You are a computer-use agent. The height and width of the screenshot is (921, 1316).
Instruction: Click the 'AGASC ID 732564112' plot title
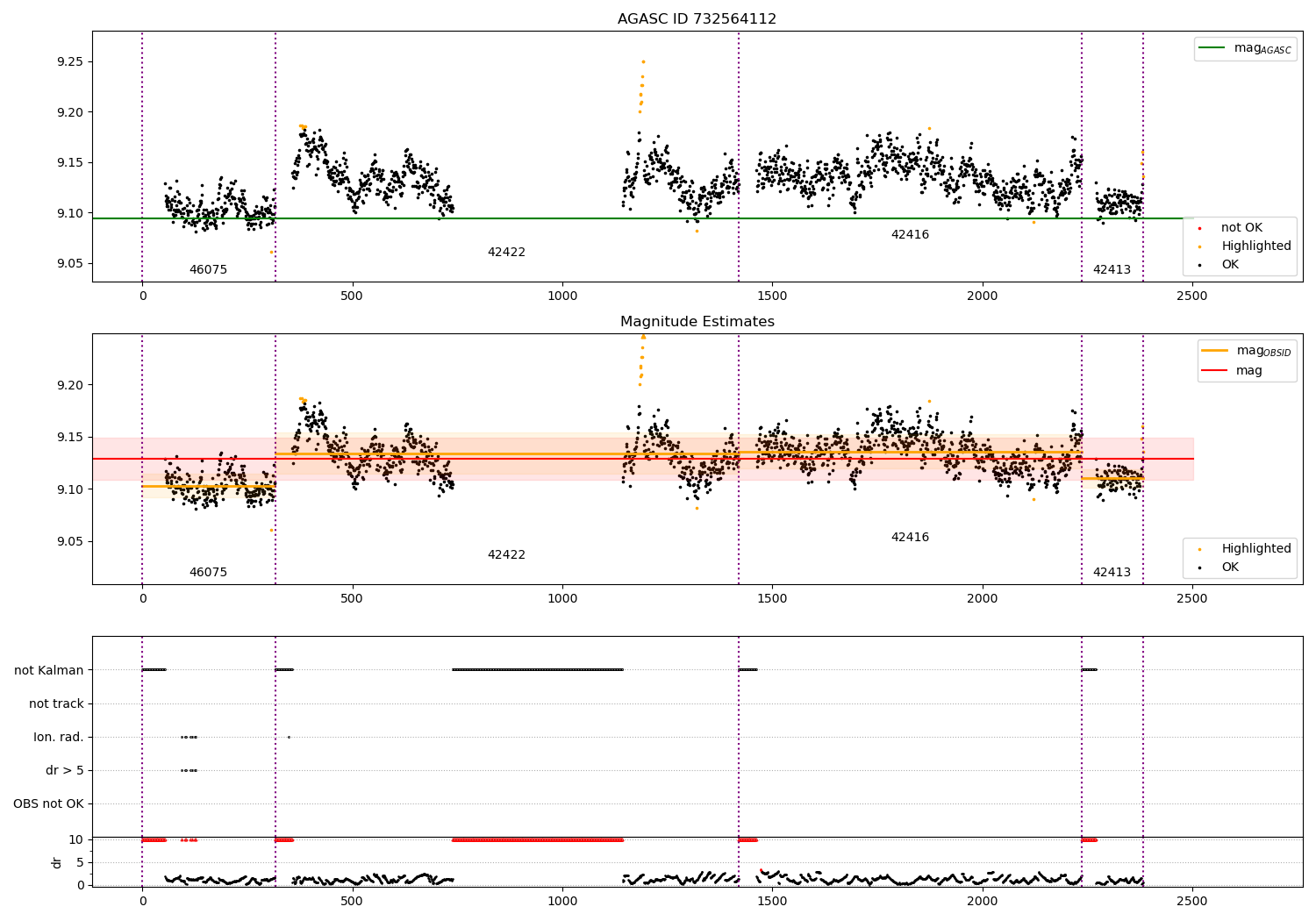point(697,19)
